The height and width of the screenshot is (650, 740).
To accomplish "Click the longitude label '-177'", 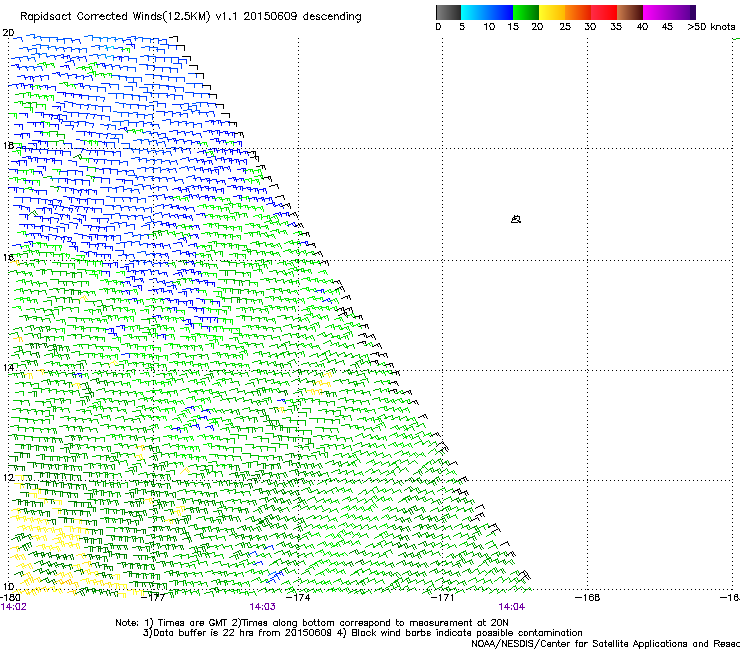I will [154, 598].
